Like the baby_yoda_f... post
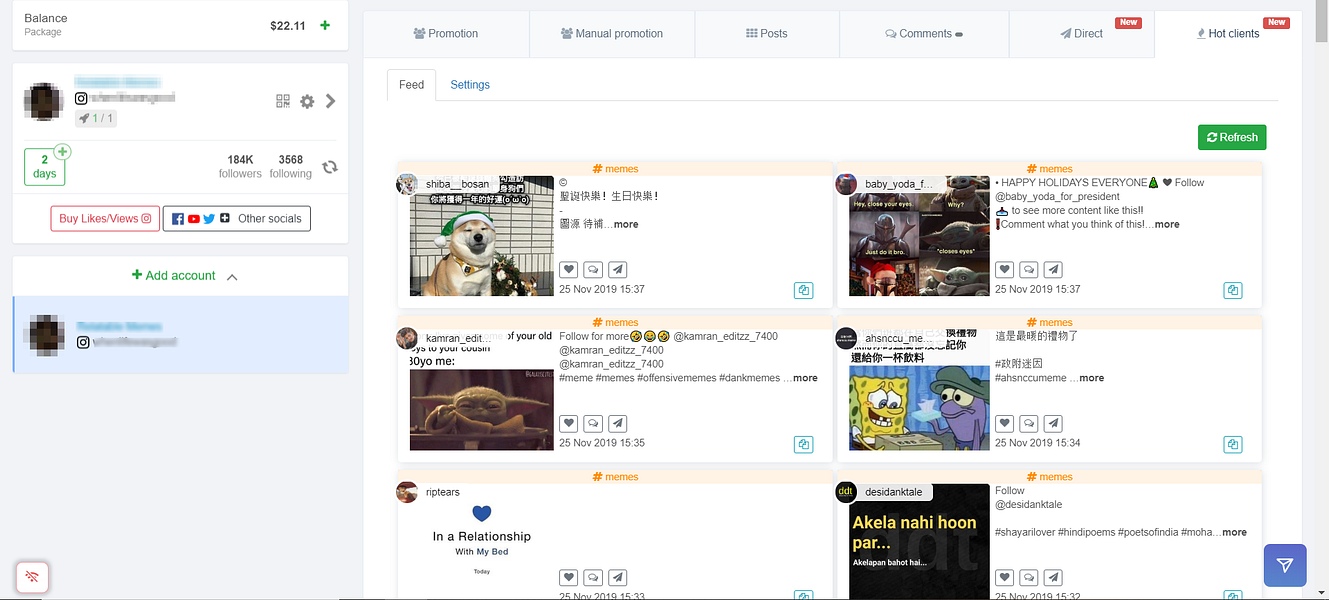1329x600 pixels. tap(1004, 269)
